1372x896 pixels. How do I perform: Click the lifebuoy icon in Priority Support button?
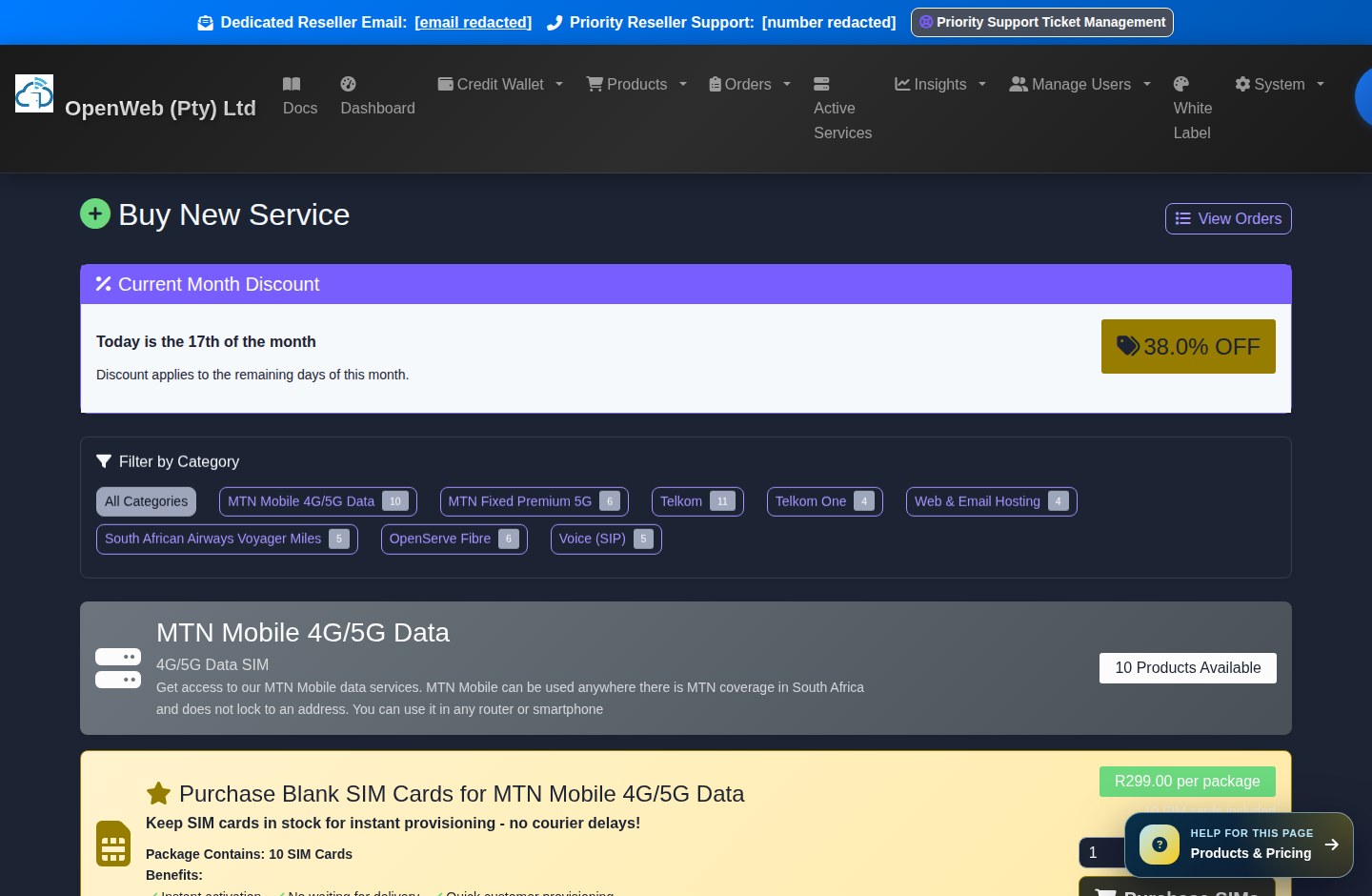(926, 22)
